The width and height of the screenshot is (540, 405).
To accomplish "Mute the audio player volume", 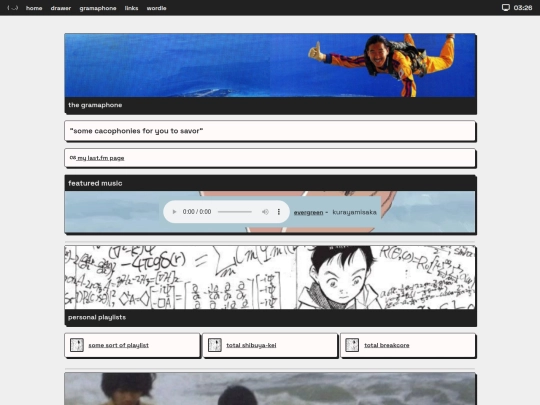I will pos(265,212).
